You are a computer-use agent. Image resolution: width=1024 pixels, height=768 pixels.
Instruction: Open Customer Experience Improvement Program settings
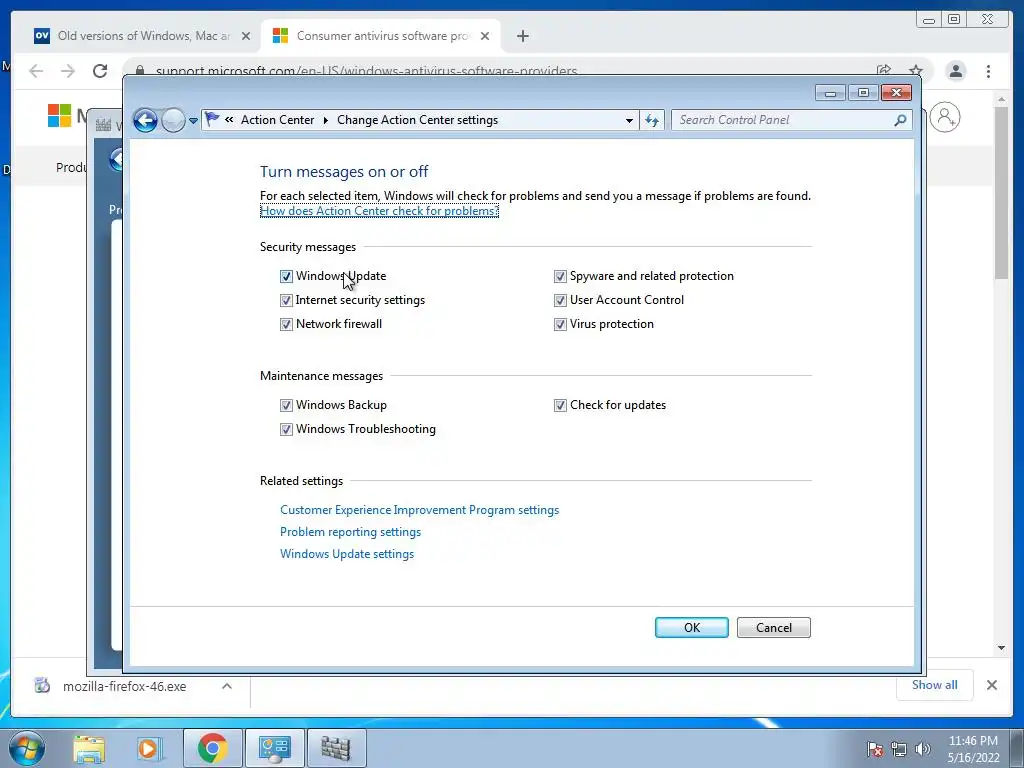click(419, 510)
